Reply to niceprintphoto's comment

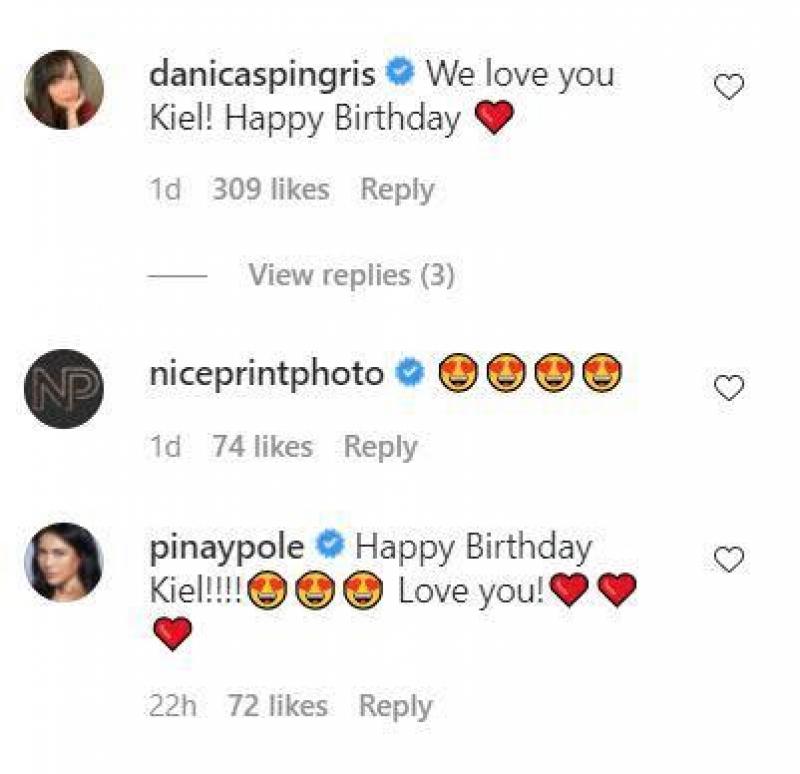point(380,446)
